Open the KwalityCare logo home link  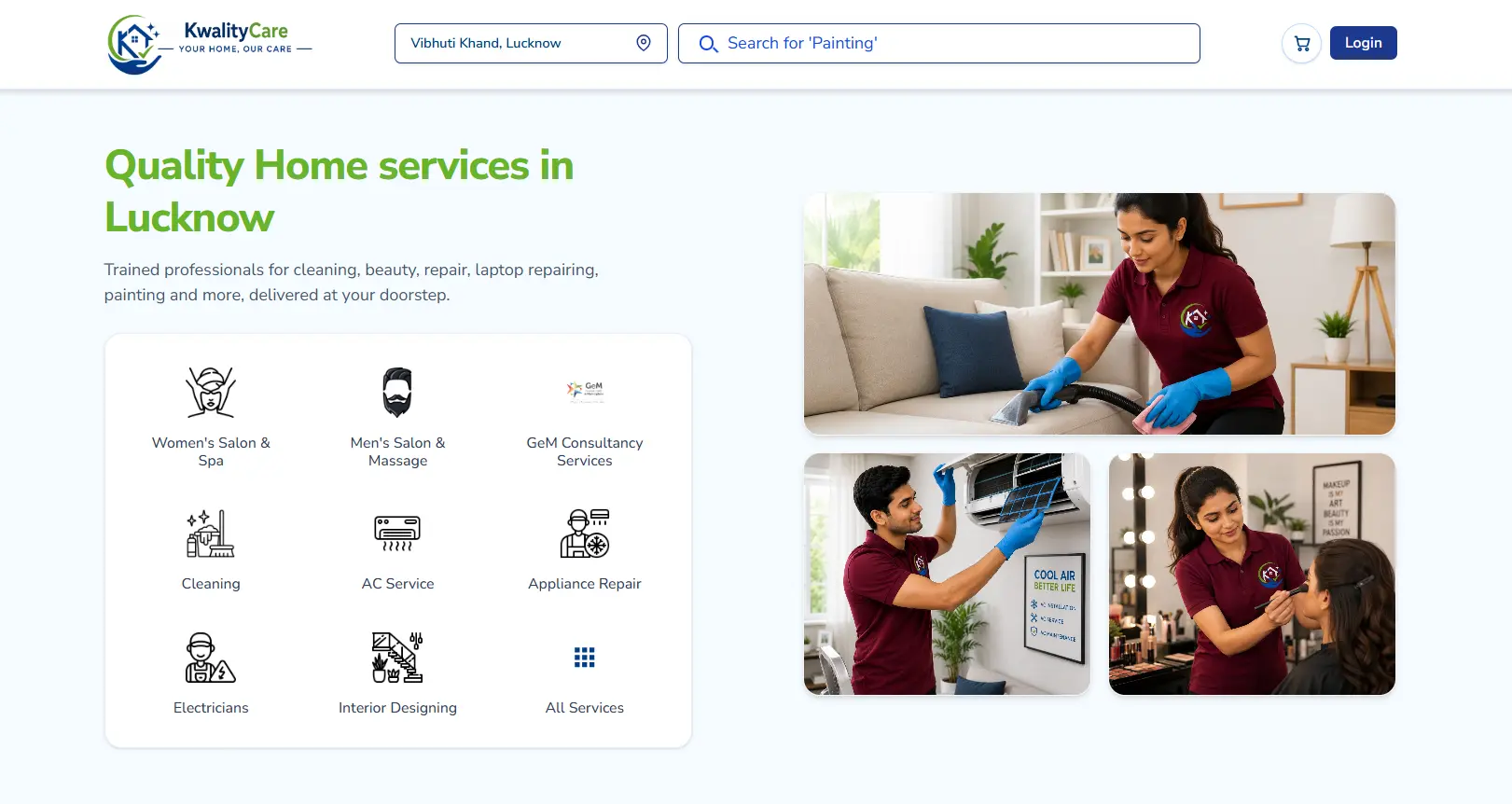pos(210,44)
